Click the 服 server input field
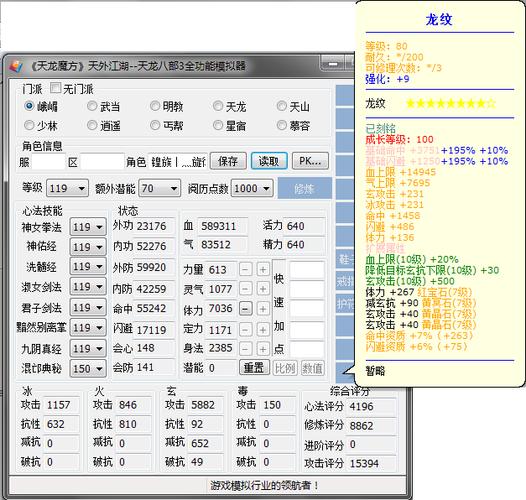 coord(48,162)
